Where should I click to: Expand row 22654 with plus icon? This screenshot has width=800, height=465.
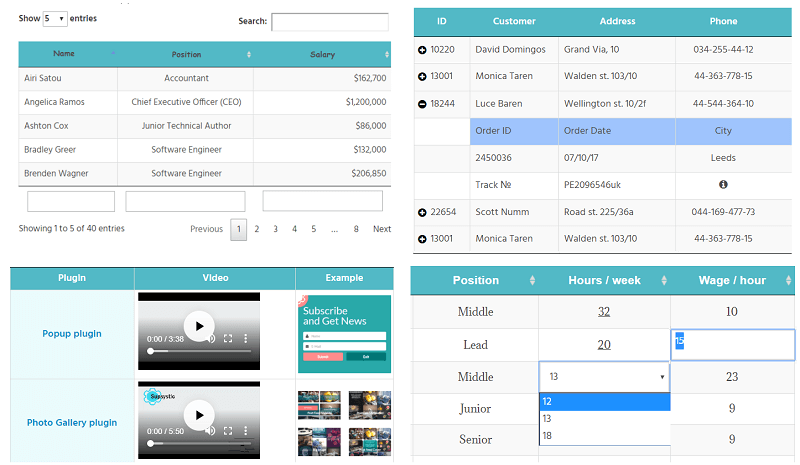(422, 212)
